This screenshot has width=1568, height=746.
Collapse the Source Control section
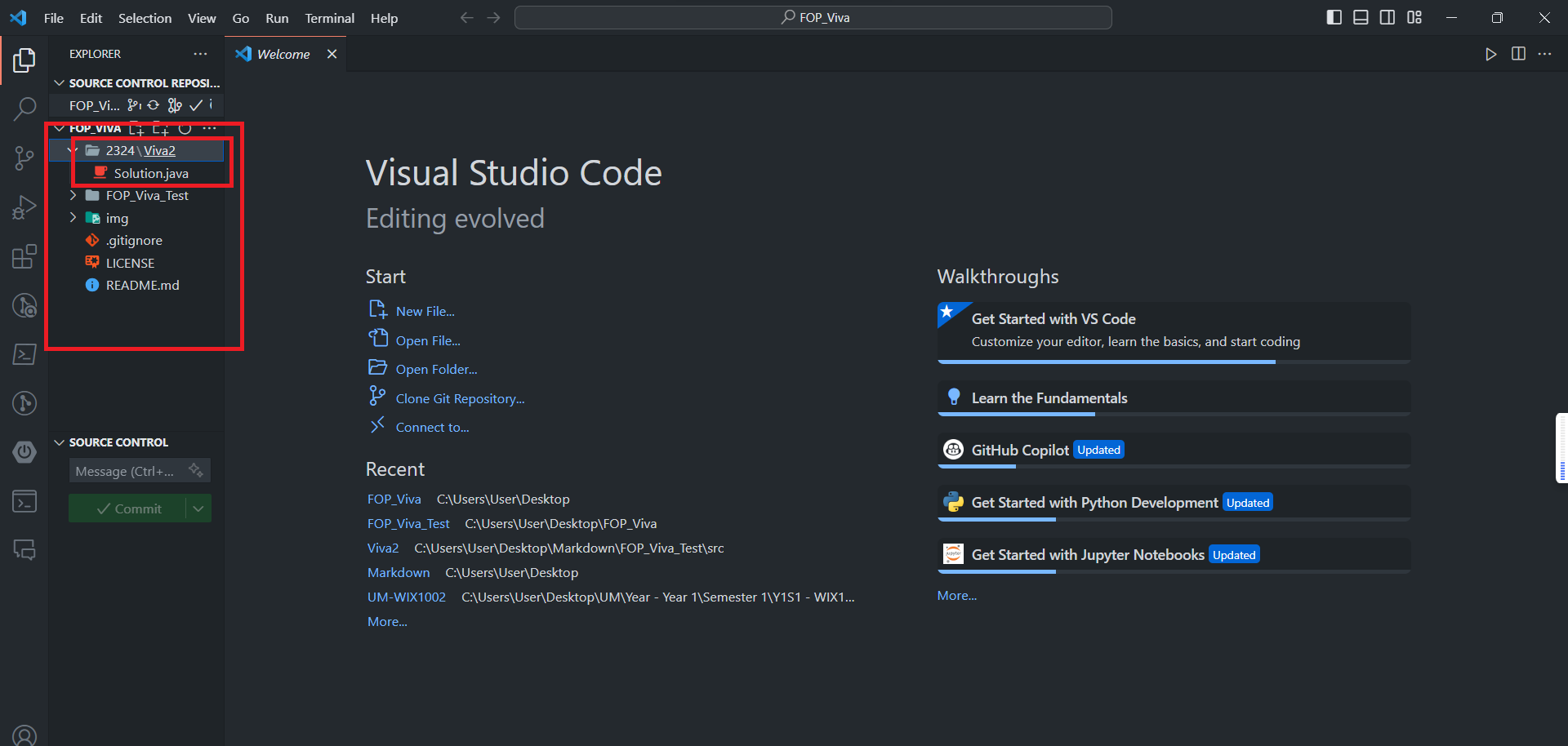point(59,442)
